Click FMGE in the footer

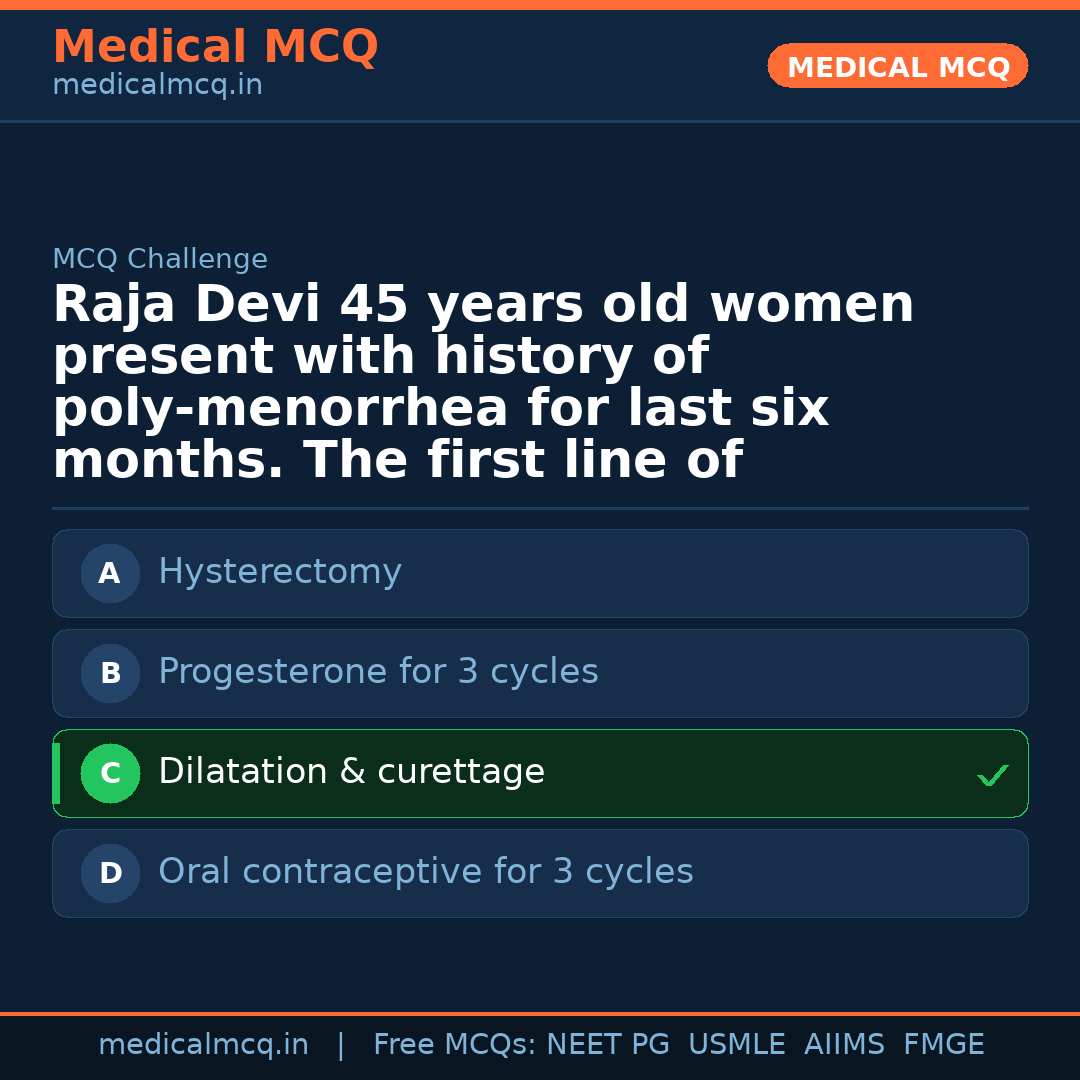coord(943,1045)
